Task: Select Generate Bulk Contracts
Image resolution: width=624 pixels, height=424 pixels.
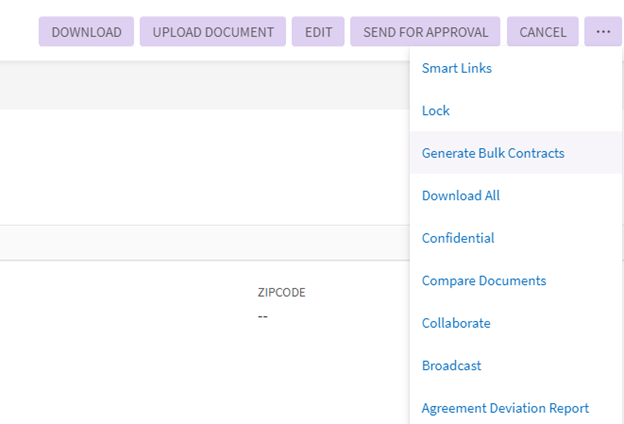Action: coord(493,153)
